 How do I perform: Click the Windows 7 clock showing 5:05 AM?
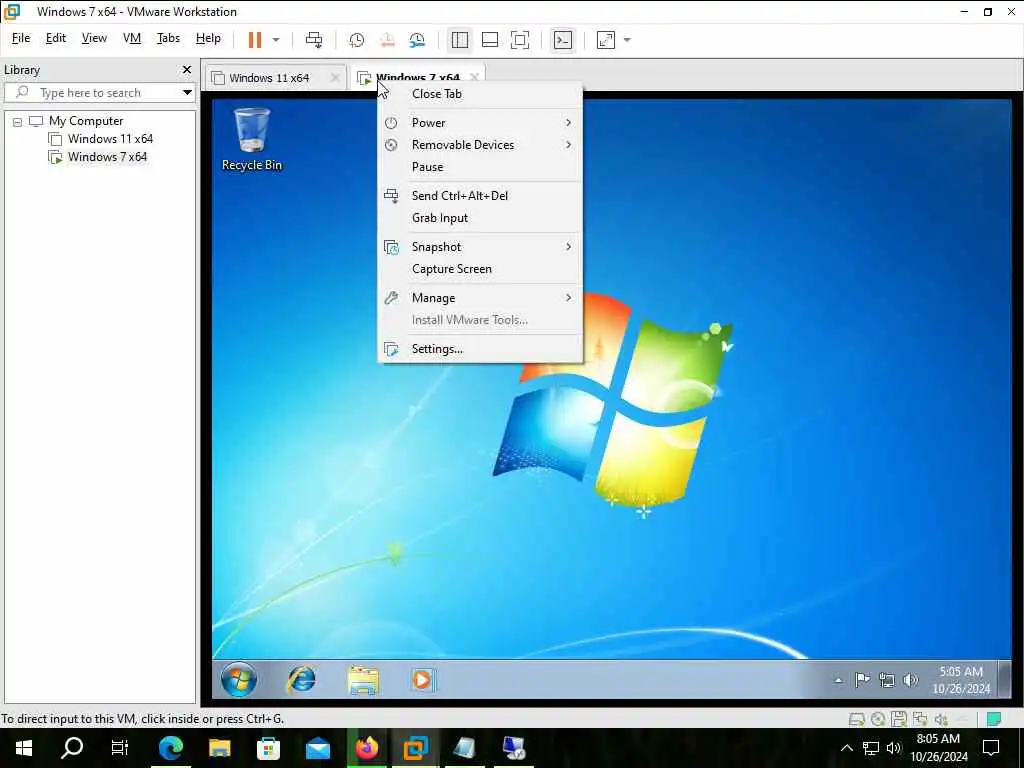(x=961, y=680)
